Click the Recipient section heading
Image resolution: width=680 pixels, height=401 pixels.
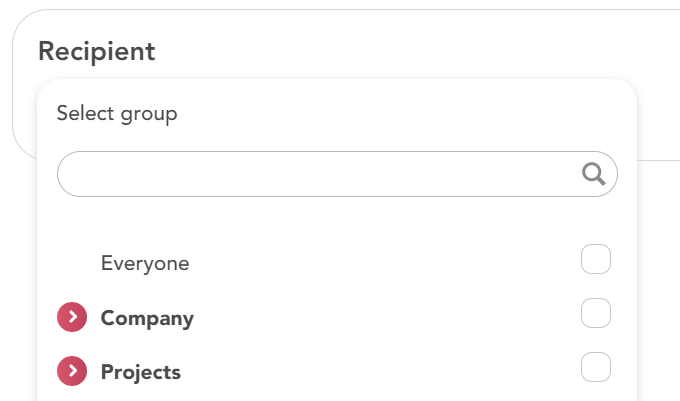[97, 52]
